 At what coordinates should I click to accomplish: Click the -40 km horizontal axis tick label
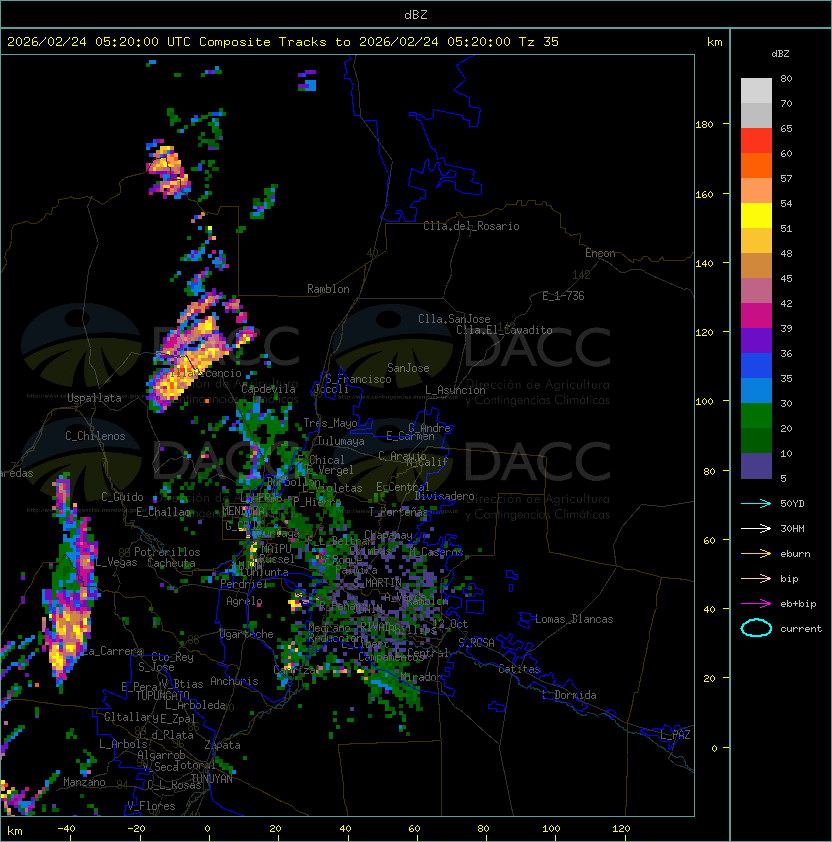pyautogui.click(x=67, y=829)
